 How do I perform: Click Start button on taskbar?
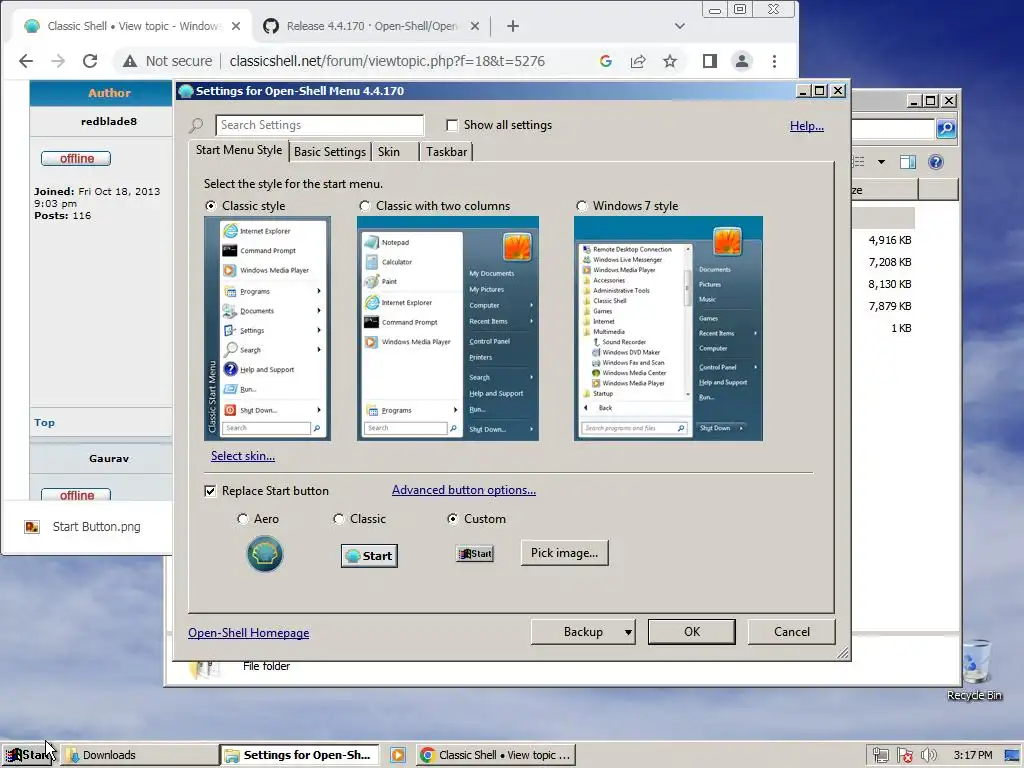[x=28, y=755]
